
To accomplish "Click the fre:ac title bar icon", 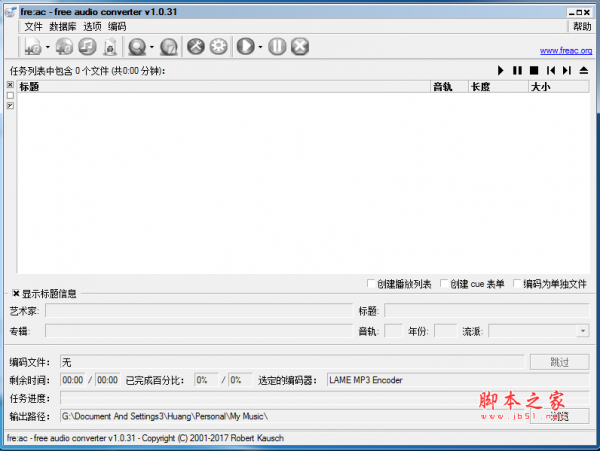I will 11,11.
